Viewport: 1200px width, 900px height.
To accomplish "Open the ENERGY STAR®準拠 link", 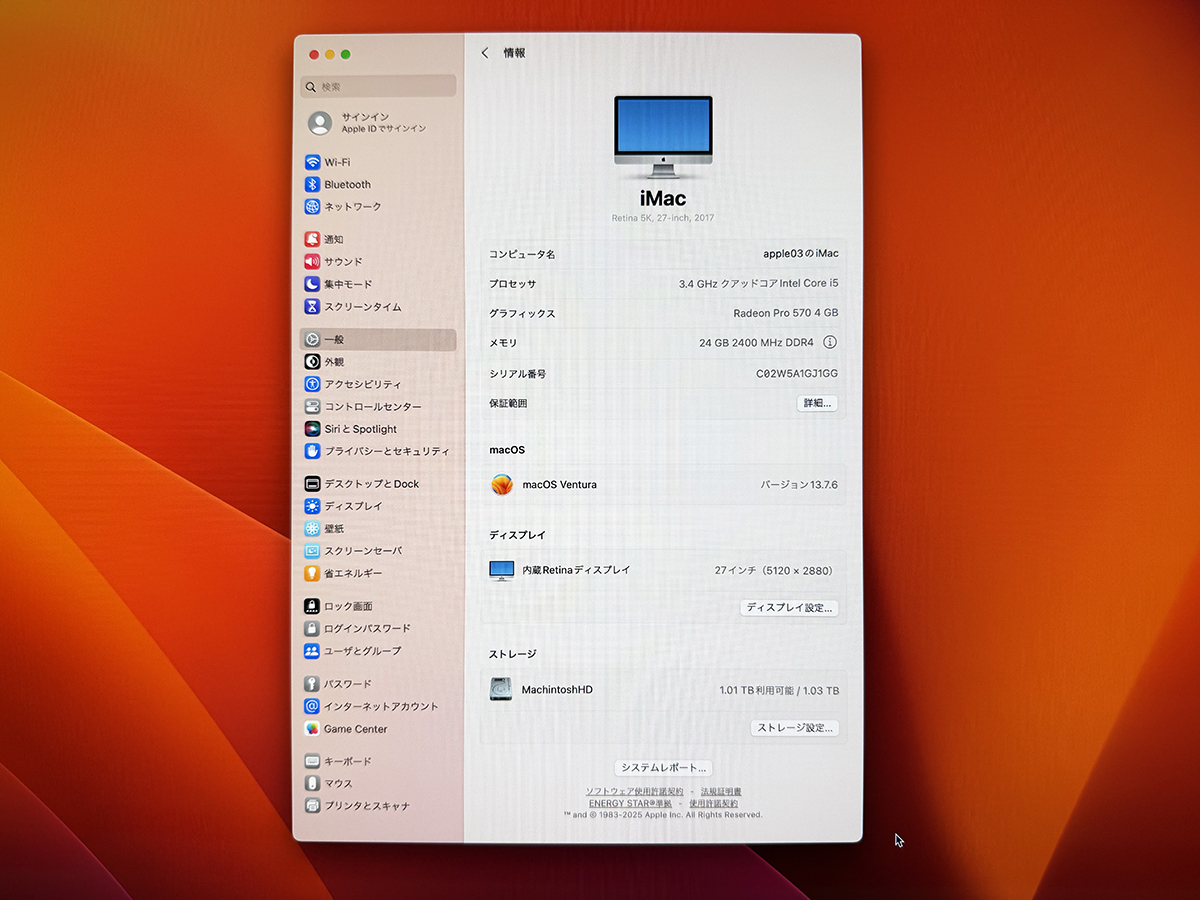I will coord(630,804).
